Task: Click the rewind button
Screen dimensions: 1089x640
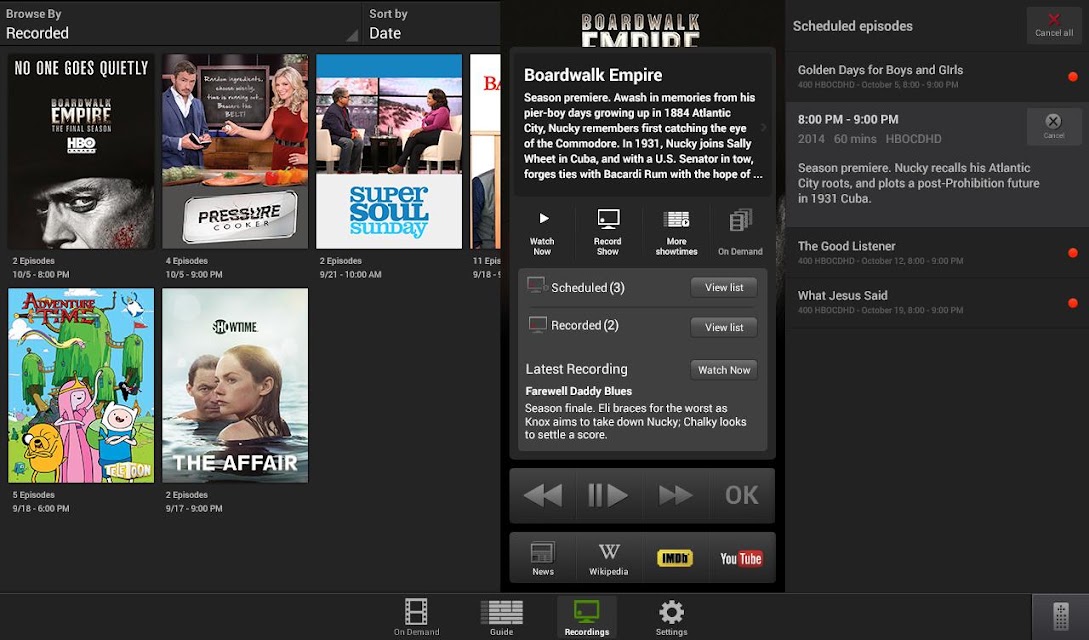Action: tap(542, 495)
